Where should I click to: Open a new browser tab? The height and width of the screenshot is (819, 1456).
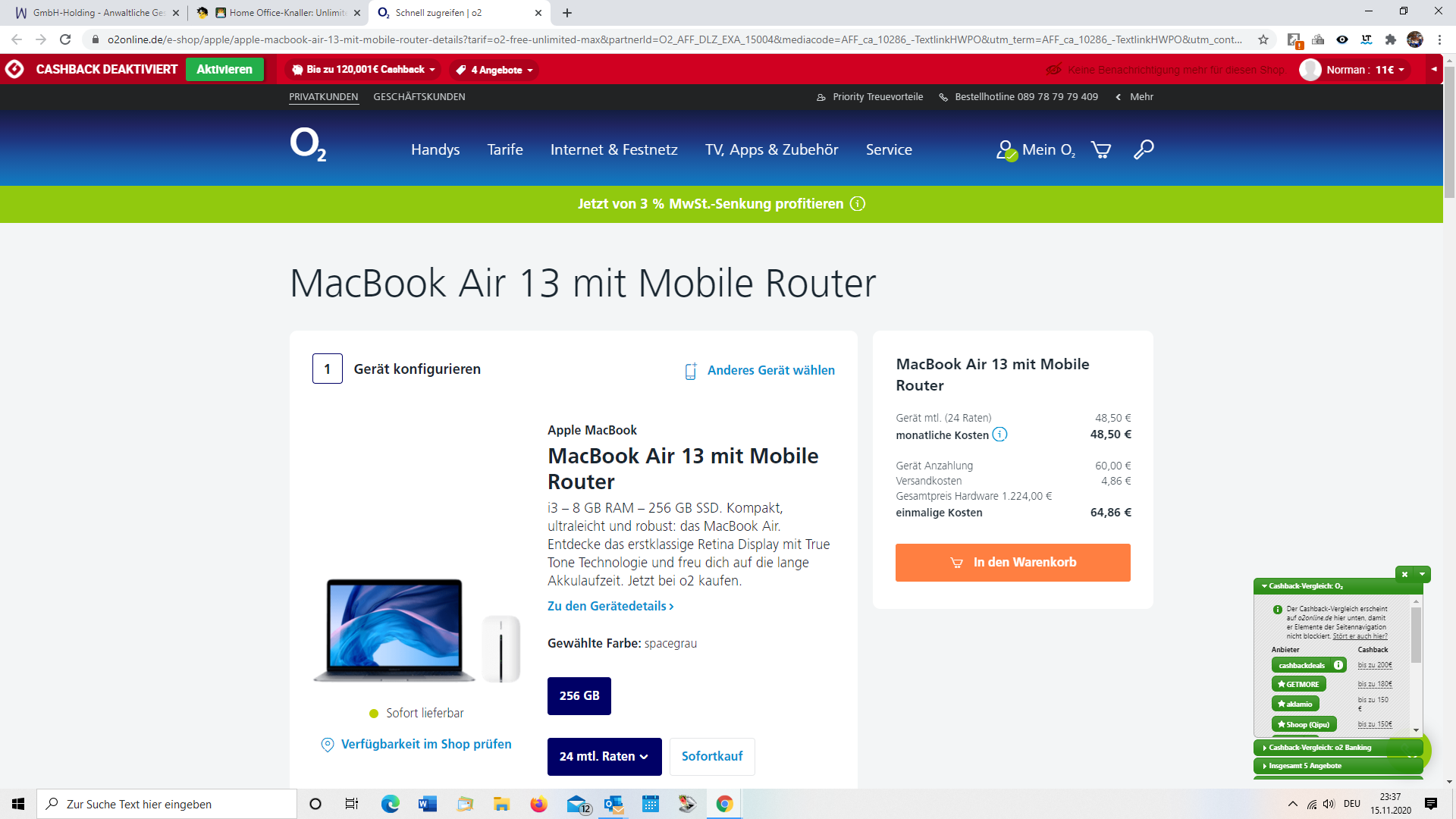[567, 13]
